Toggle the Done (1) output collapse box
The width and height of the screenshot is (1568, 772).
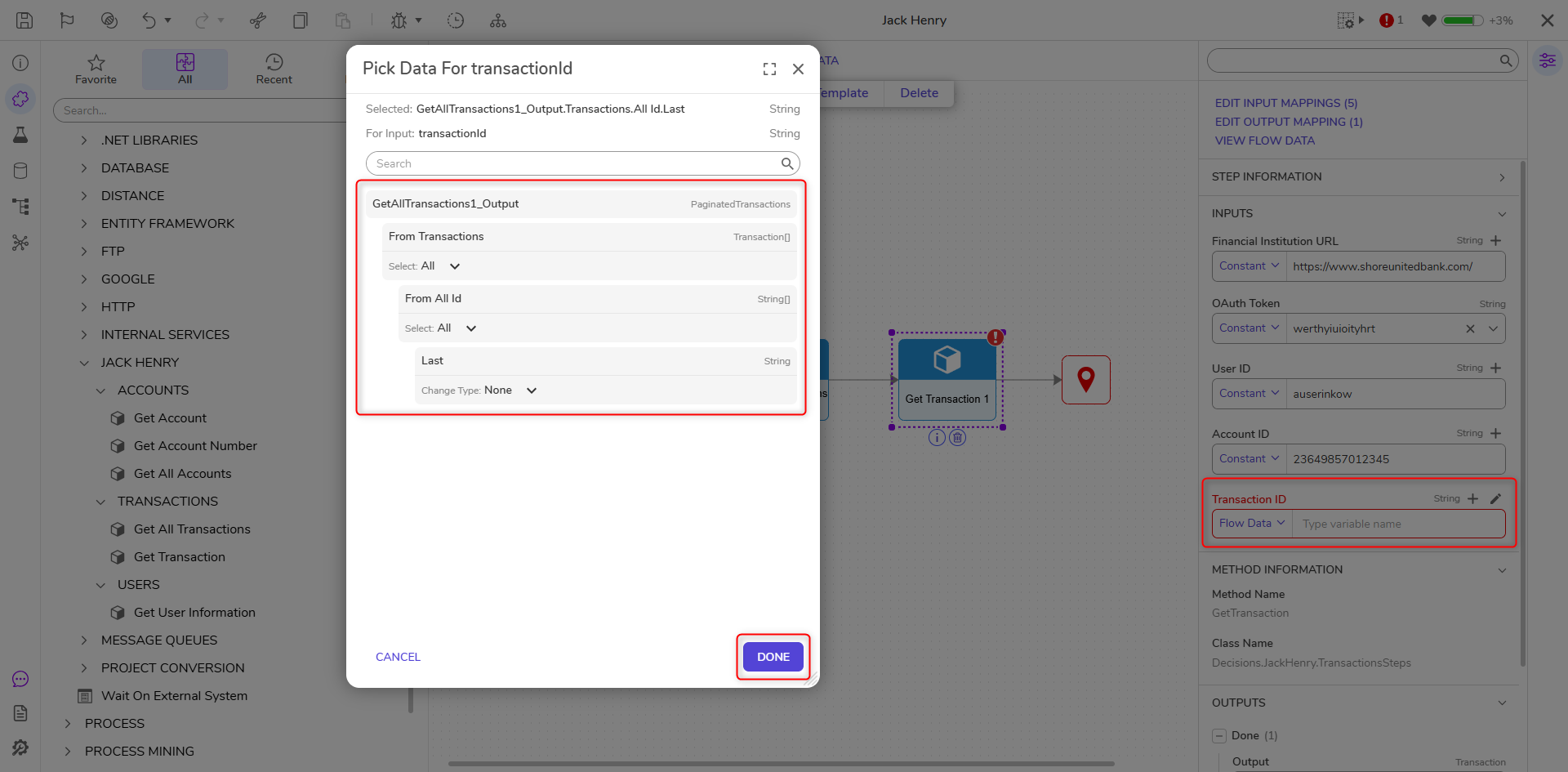tap(1219, 736)
